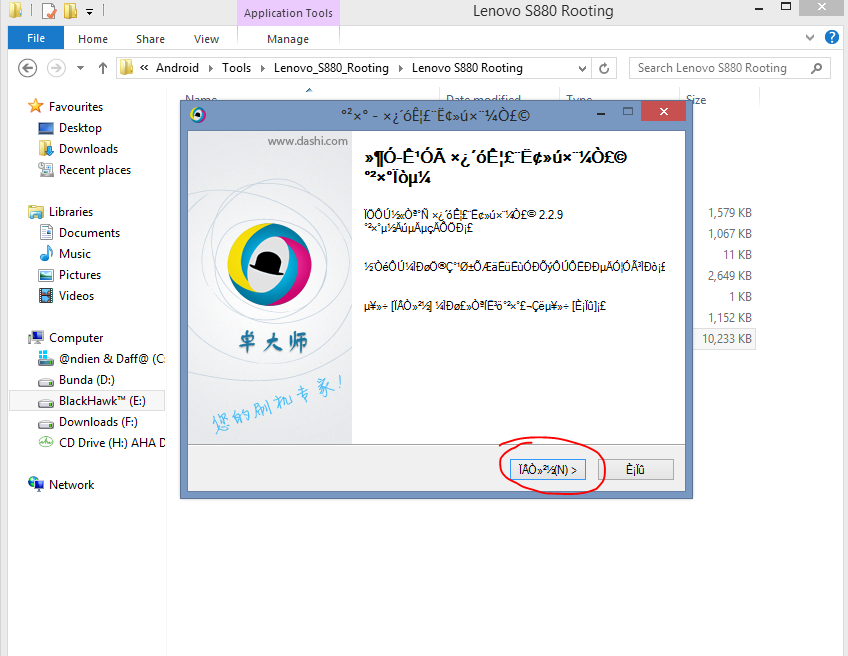Viewport: 848px width, 656px height.
Task: Open the Customize Quick Access Toolbar dropdown
Action: 89,11
